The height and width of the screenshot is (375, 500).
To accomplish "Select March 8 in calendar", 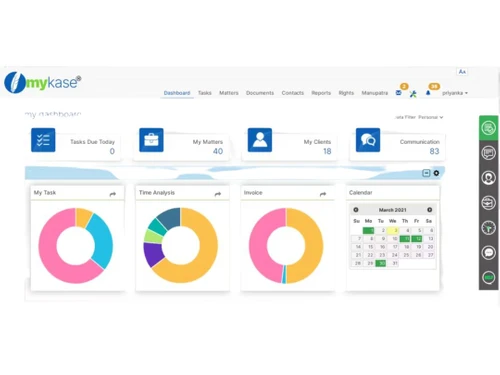I will [x=368, y=239].
